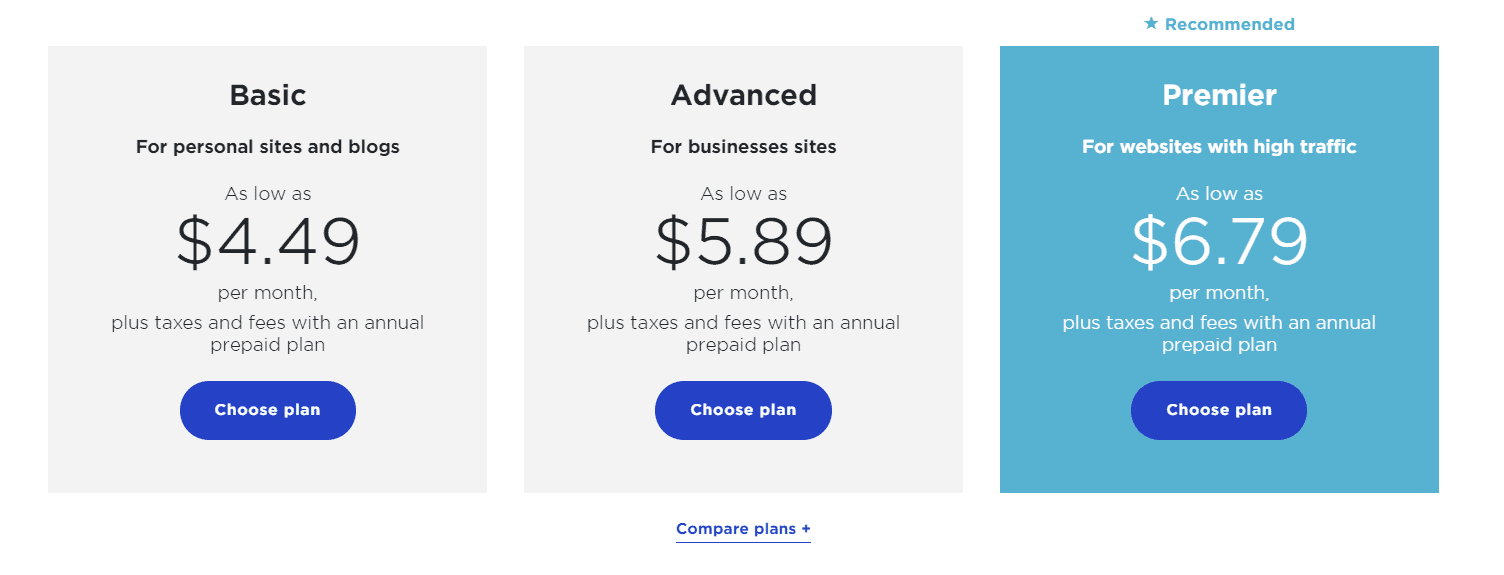
Task: Click "For businesses sites" subtitle
Action: click(743, 147)
